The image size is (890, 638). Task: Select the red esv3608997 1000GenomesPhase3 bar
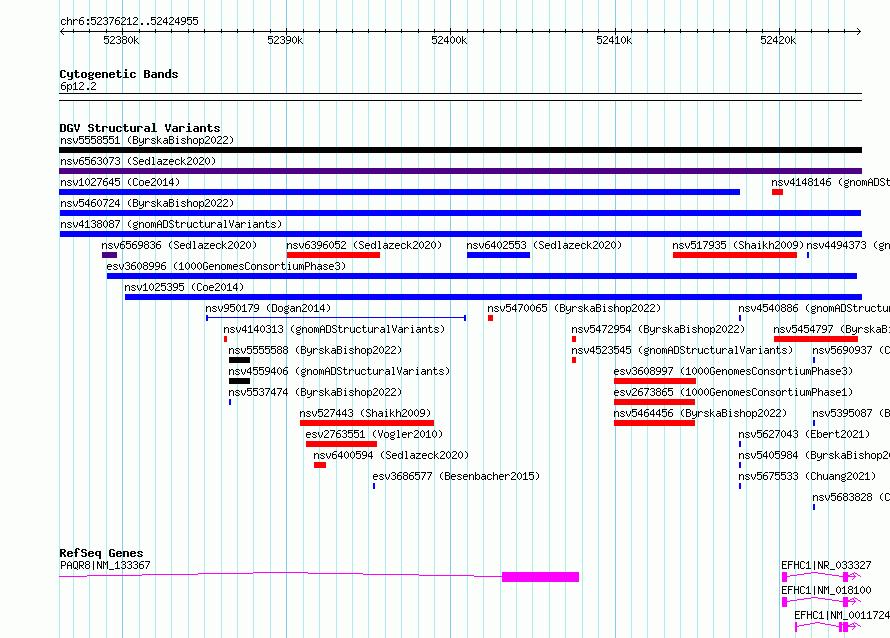655,381
